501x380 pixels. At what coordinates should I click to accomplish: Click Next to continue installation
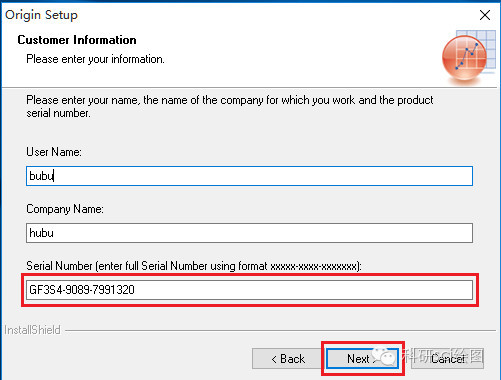(362, 359)
